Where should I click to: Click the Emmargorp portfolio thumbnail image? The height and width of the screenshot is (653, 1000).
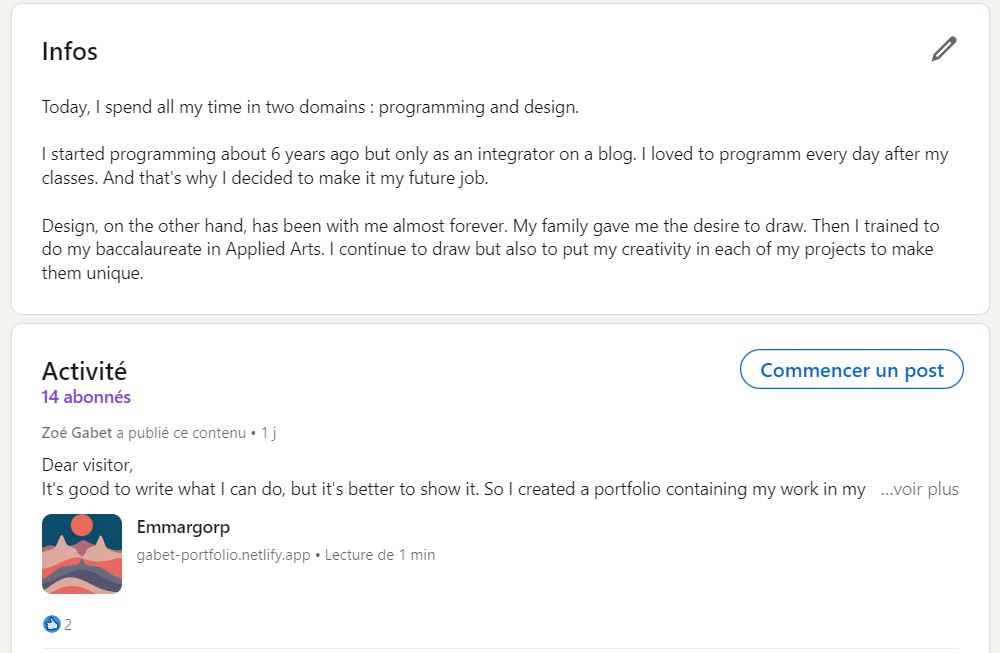[x=82, y=554]
